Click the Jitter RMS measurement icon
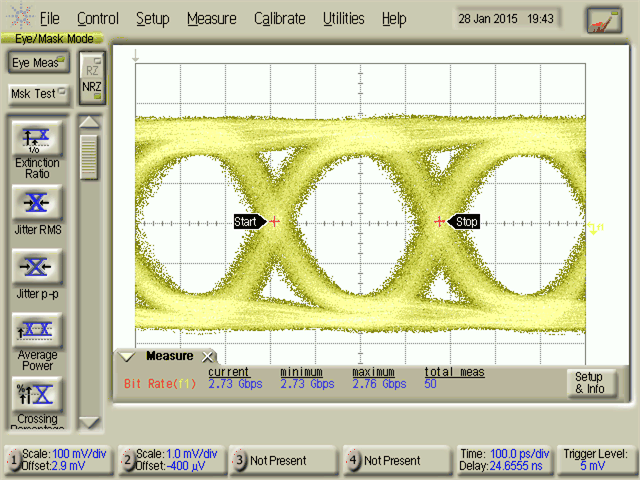The height and width of the screenshot is (480, 640). tap(37, 203)
